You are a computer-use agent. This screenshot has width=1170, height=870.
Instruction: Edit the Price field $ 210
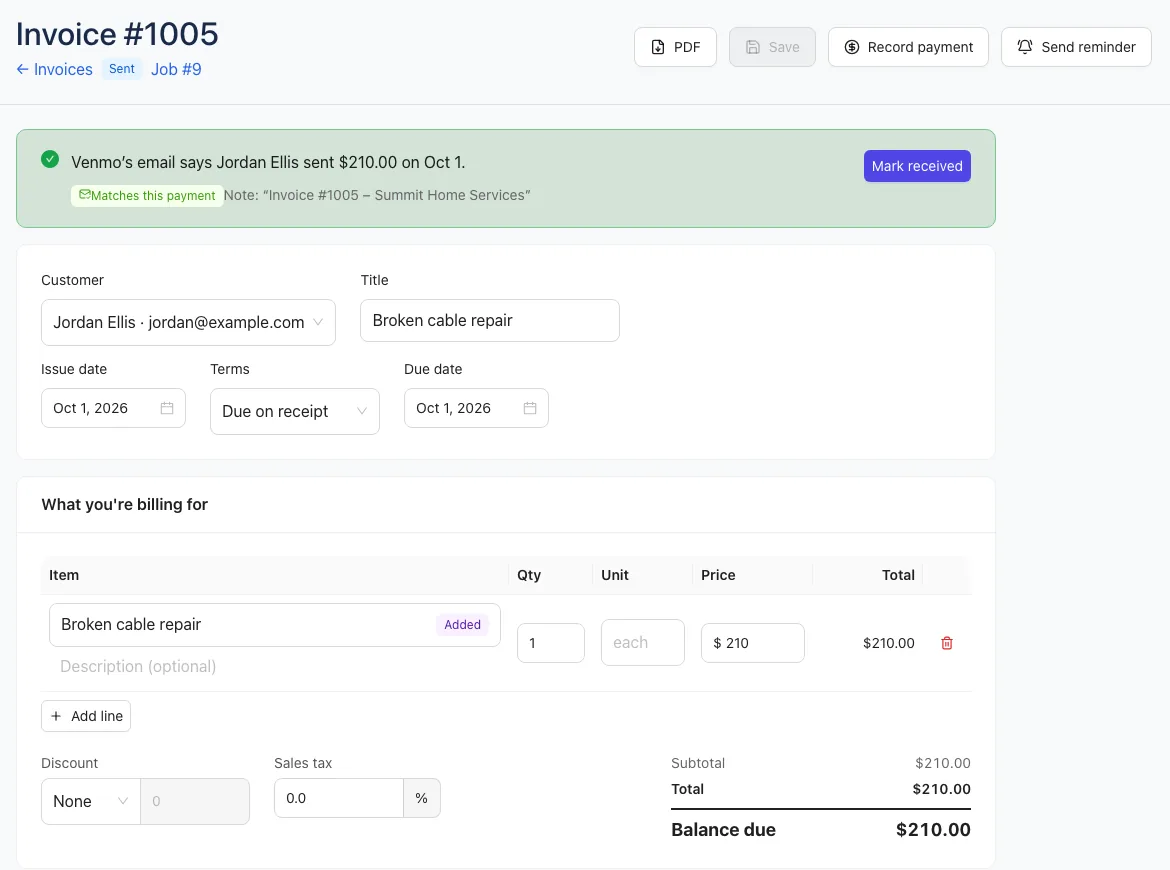click(x=753, y=642)
